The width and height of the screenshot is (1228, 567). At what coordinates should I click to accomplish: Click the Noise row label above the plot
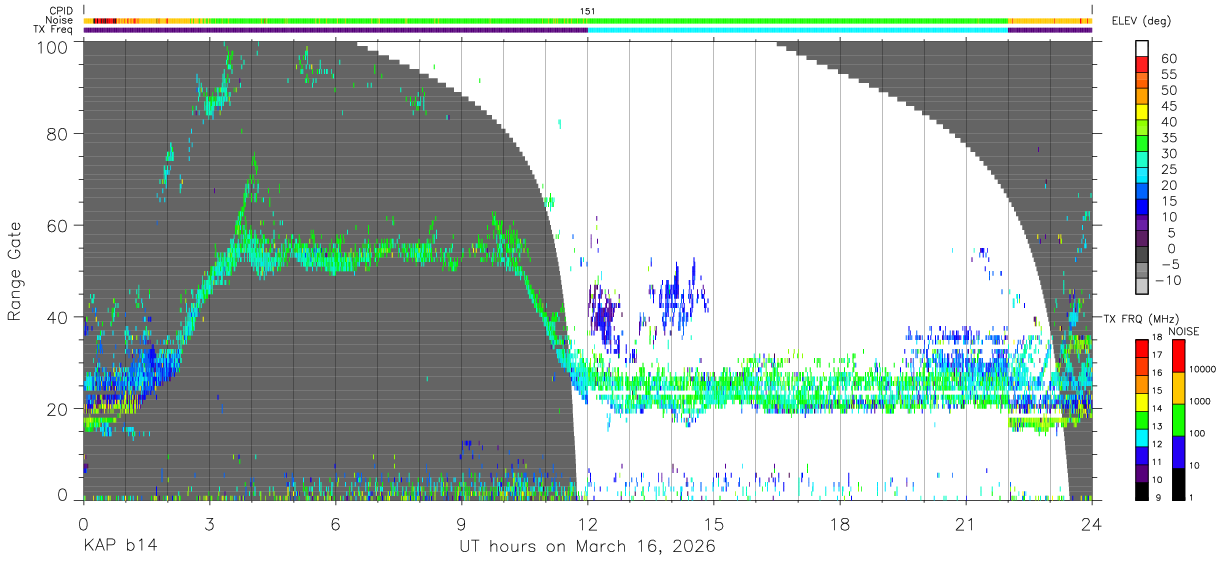pyautogui.click(x=60, y=20)
